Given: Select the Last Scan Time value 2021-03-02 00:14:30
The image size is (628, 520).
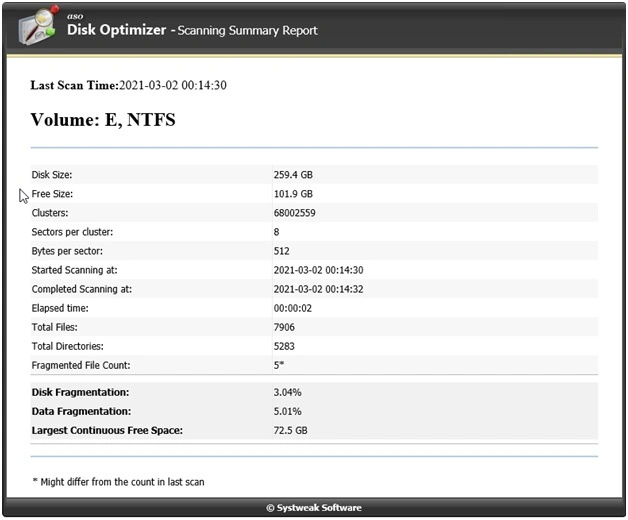Looking at the screenshot, I should click(173, 85).
